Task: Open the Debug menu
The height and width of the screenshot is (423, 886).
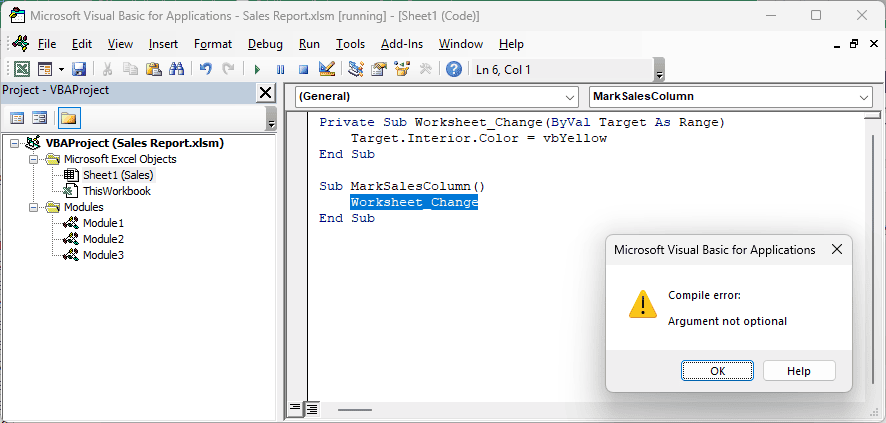Action: (266, 44)
